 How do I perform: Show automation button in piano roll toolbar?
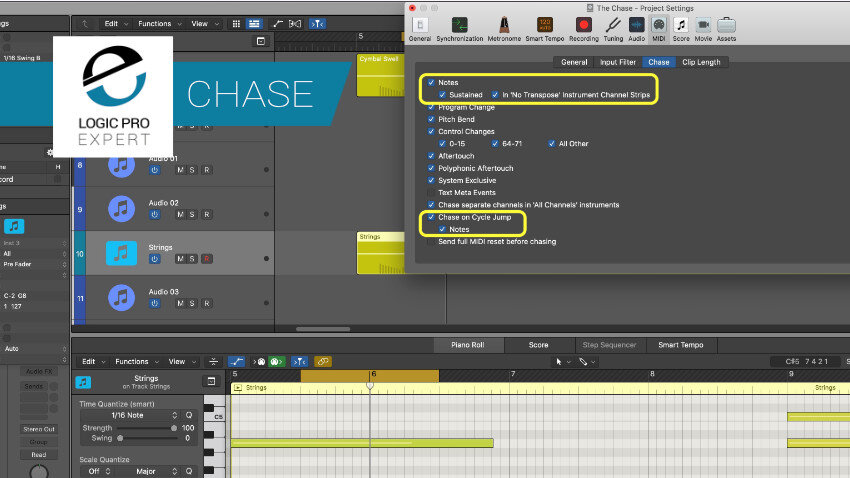pyautogui.click(x=236, y=361)
